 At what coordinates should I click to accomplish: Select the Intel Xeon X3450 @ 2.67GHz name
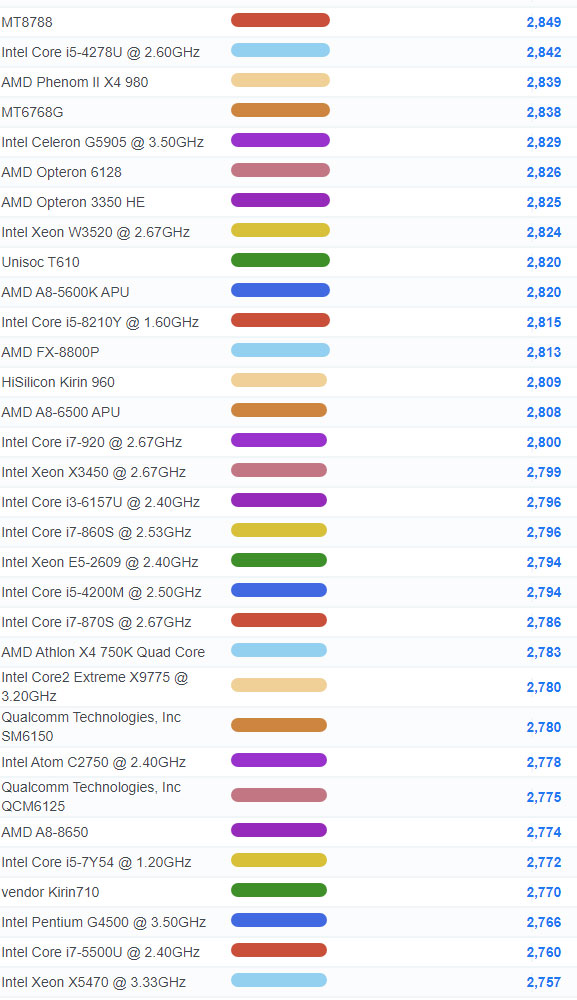94,472
